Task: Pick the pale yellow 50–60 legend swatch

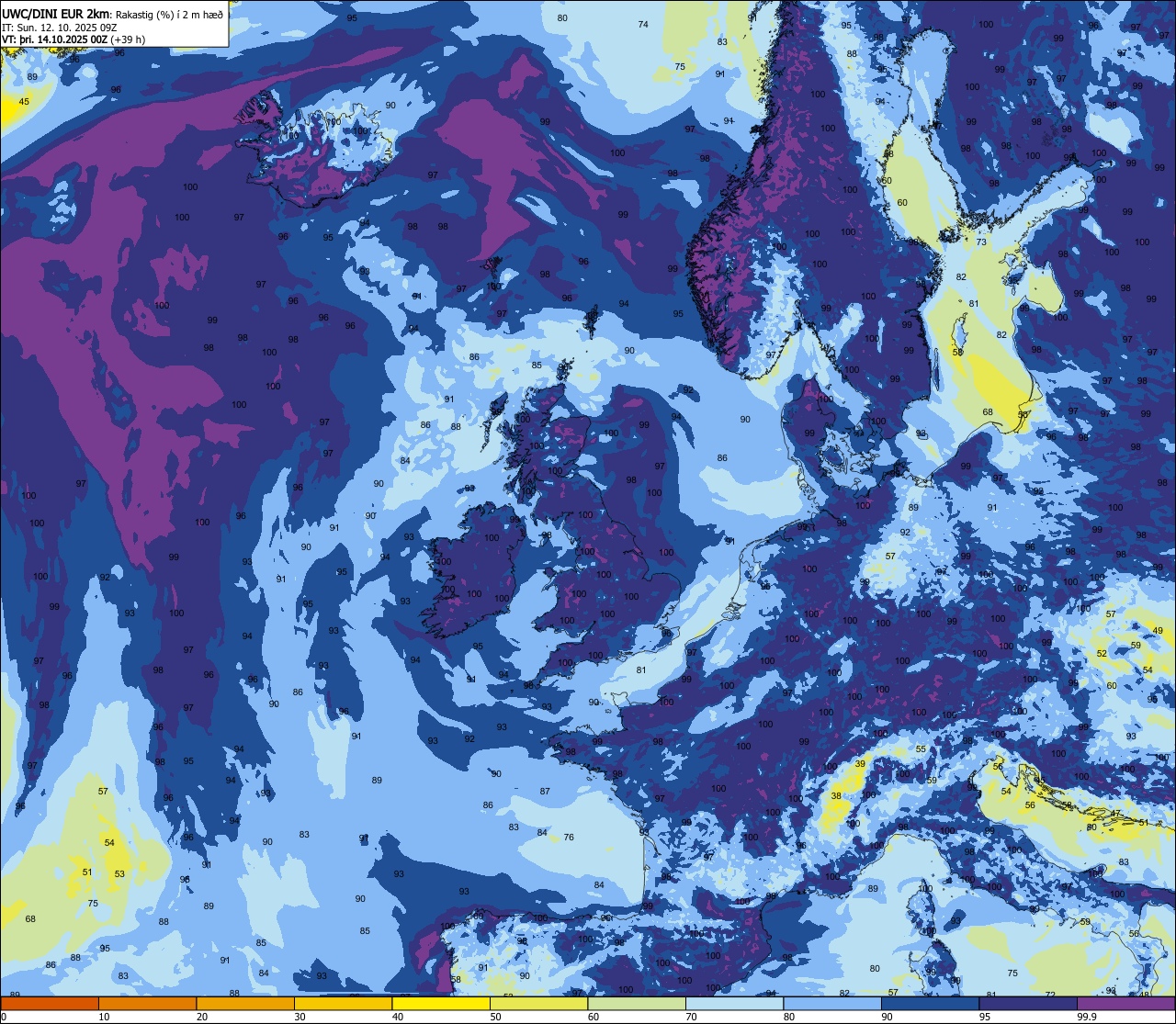Action: 538,1004
